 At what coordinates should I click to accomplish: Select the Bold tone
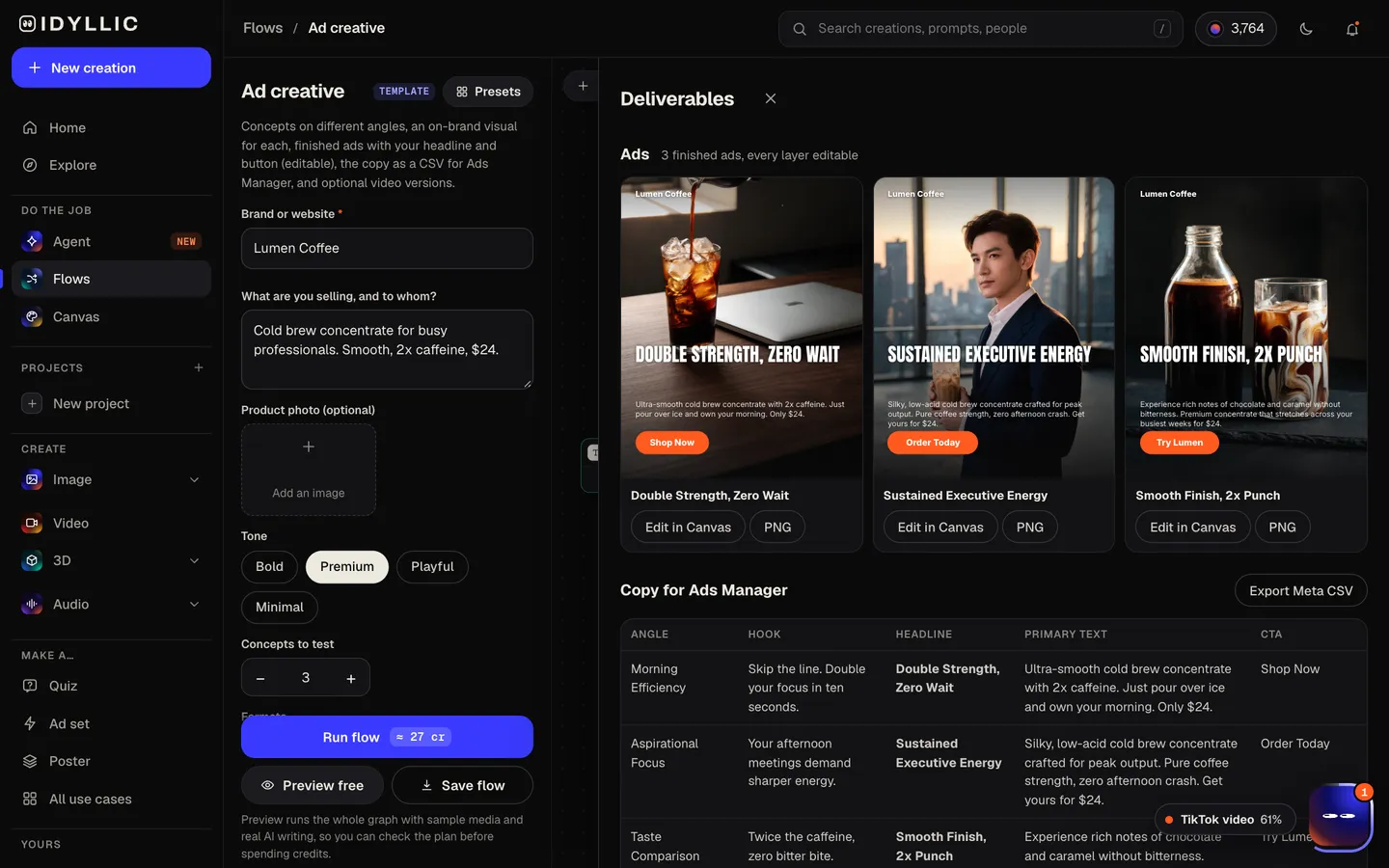click(269, 566)
